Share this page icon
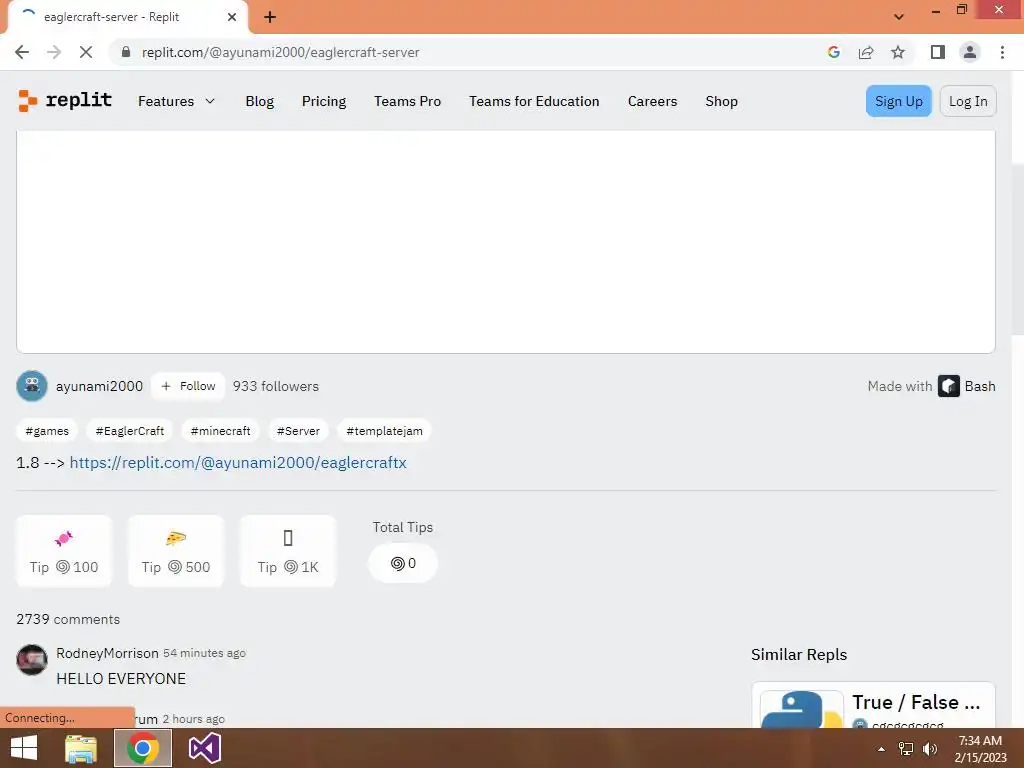 click(866, 52)
